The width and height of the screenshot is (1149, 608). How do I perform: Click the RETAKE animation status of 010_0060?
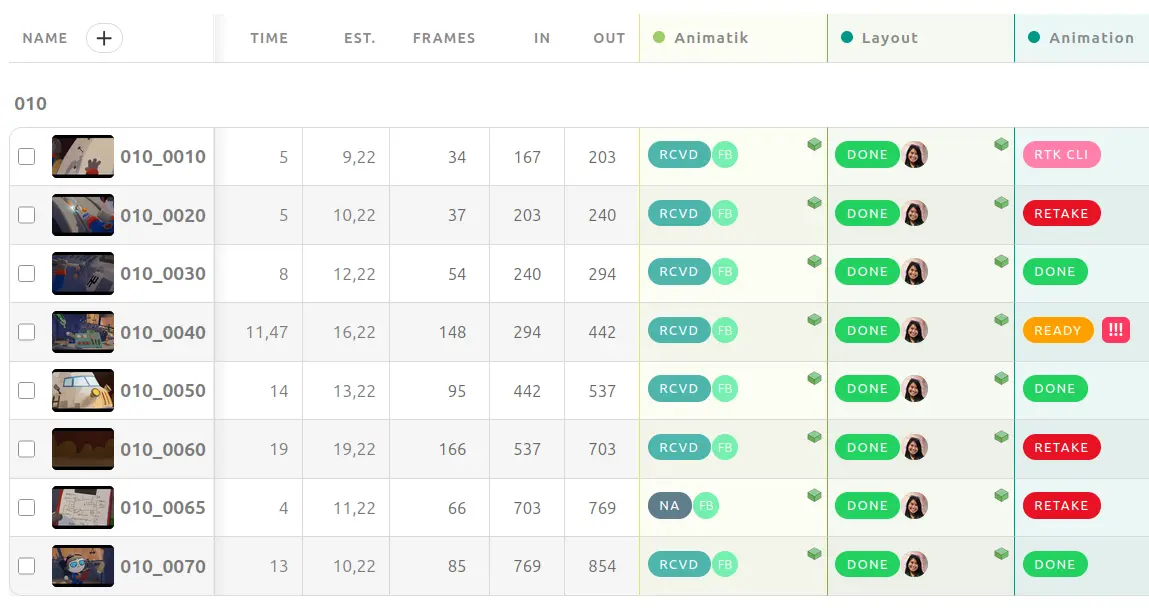(1060, 448)
